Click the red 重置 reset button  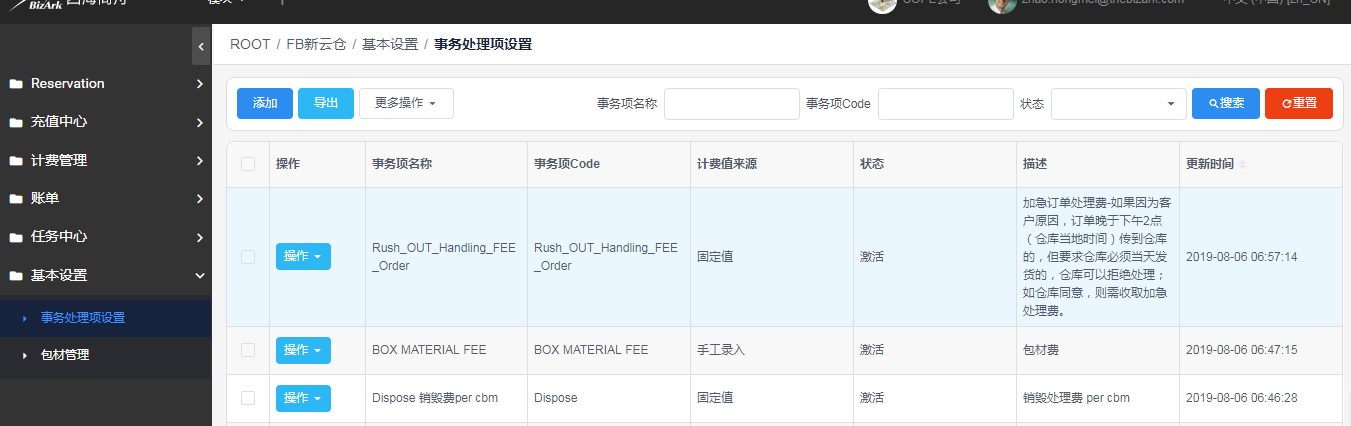click(x=1299, y=103)
